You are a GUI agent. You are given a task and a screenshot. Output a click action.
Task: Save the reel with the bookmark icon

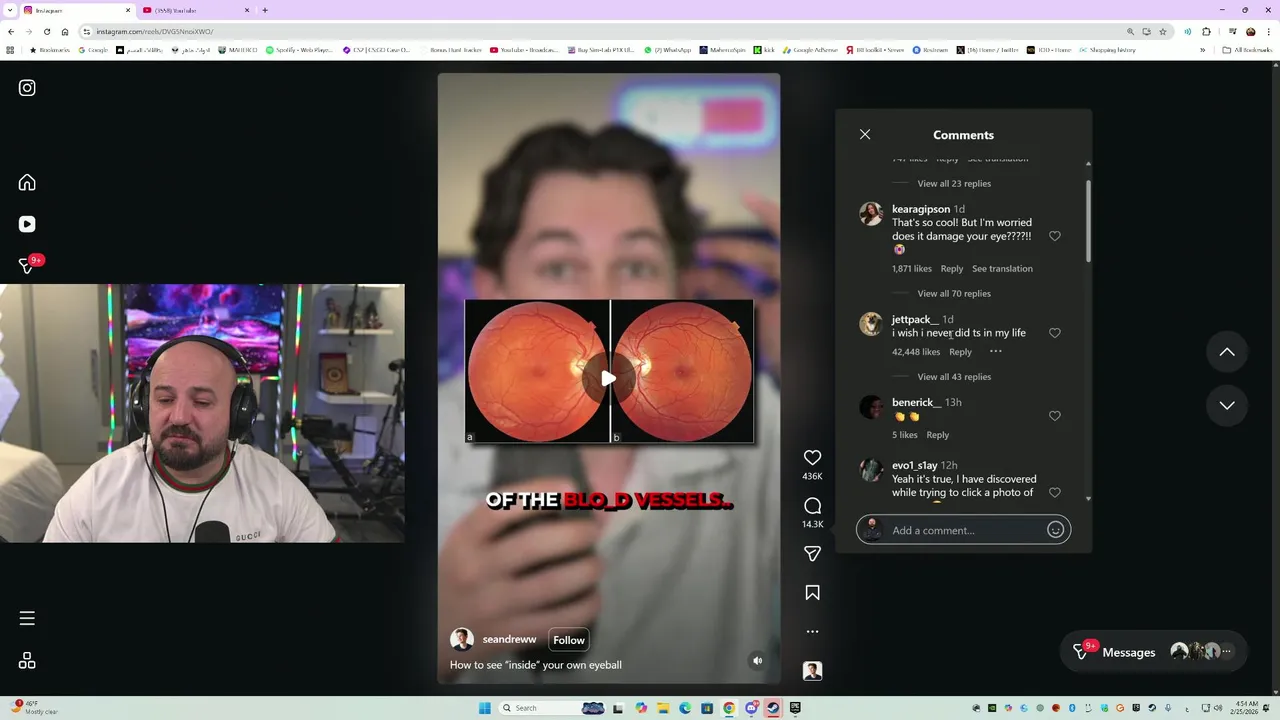[812, 593]
